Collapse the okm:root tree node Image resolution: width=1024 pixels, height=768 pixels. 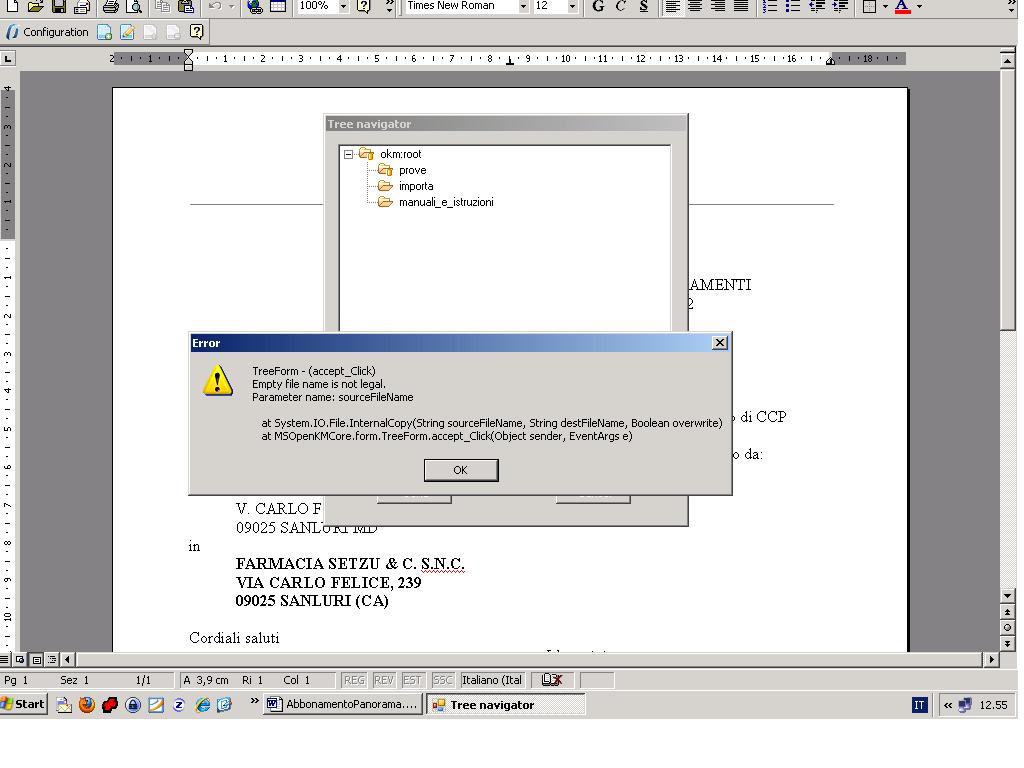pyautogui.click(x=347, y=154)
